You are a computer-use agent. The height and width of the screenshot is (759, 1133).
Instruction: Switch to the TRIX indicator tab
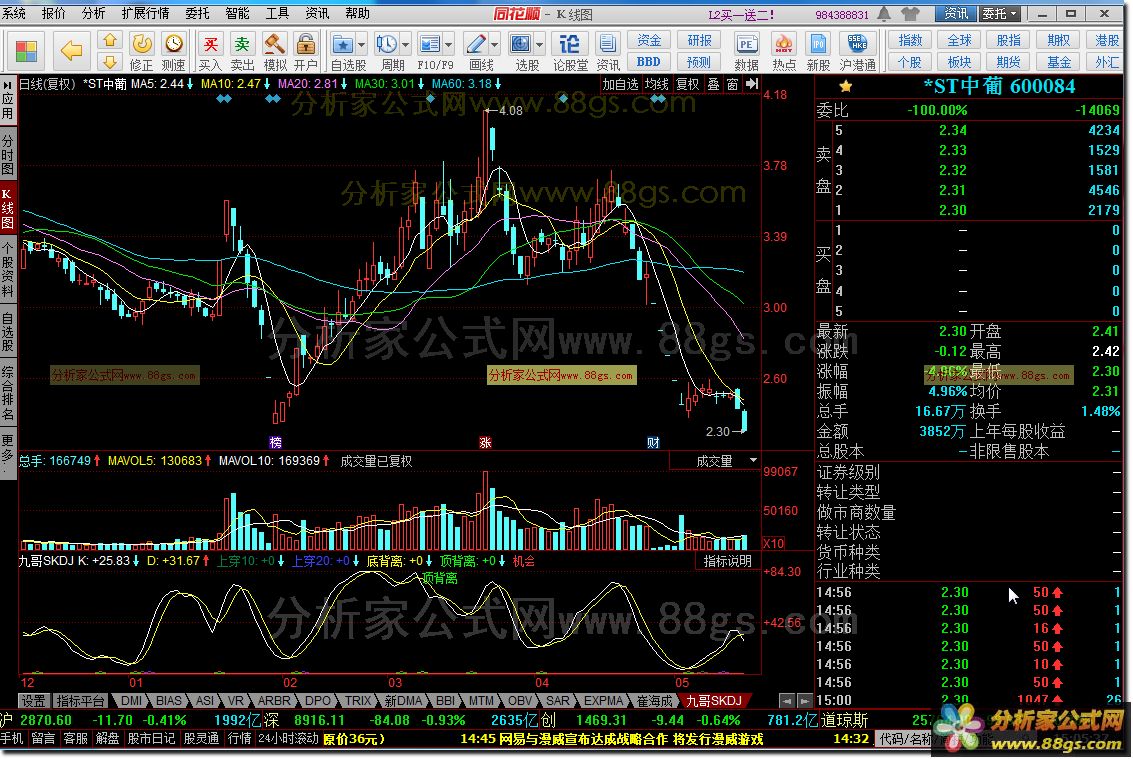click(357, 700)
